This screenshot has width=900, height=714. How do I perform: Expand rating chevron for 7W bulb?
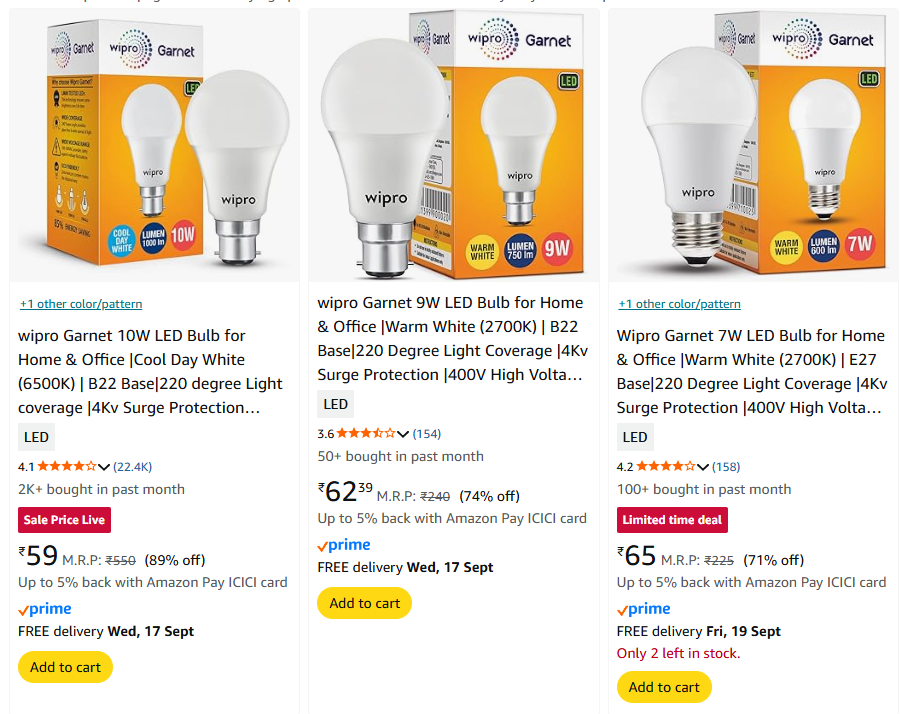703,467
